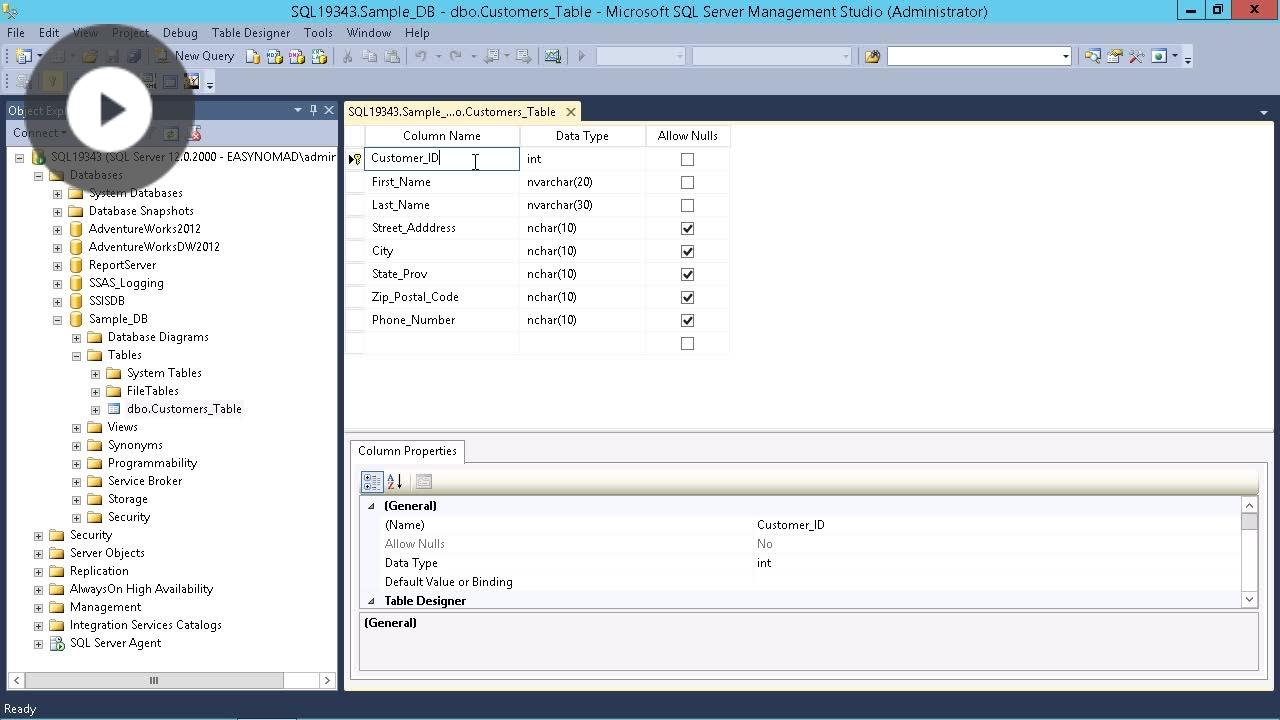Click the Categorized view icon in Column Properties
The image size is (1280, 720).
[x=372, y=481]
